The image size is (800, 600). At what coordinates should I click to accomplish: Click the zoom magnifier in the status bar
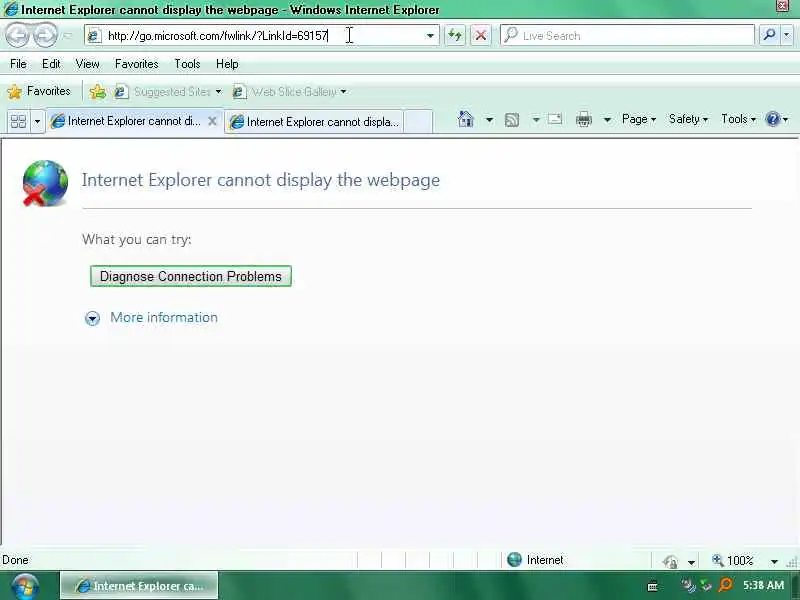[717, 560]
